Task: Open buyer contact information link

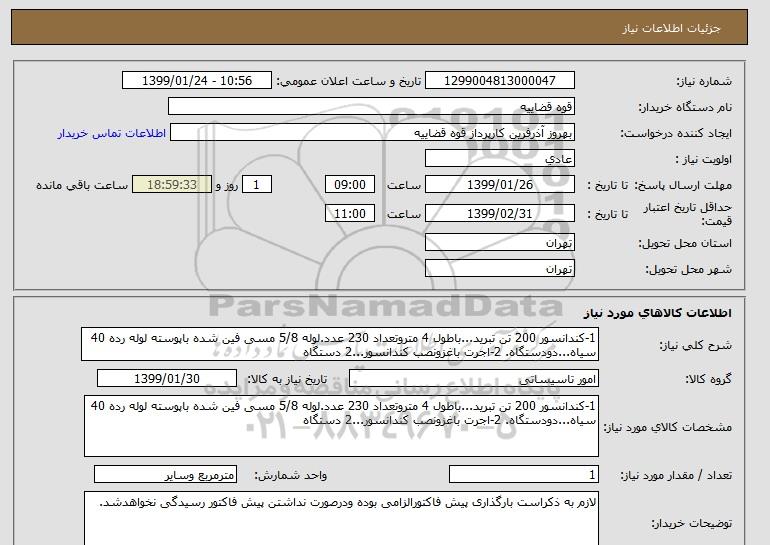Action: 111,133
